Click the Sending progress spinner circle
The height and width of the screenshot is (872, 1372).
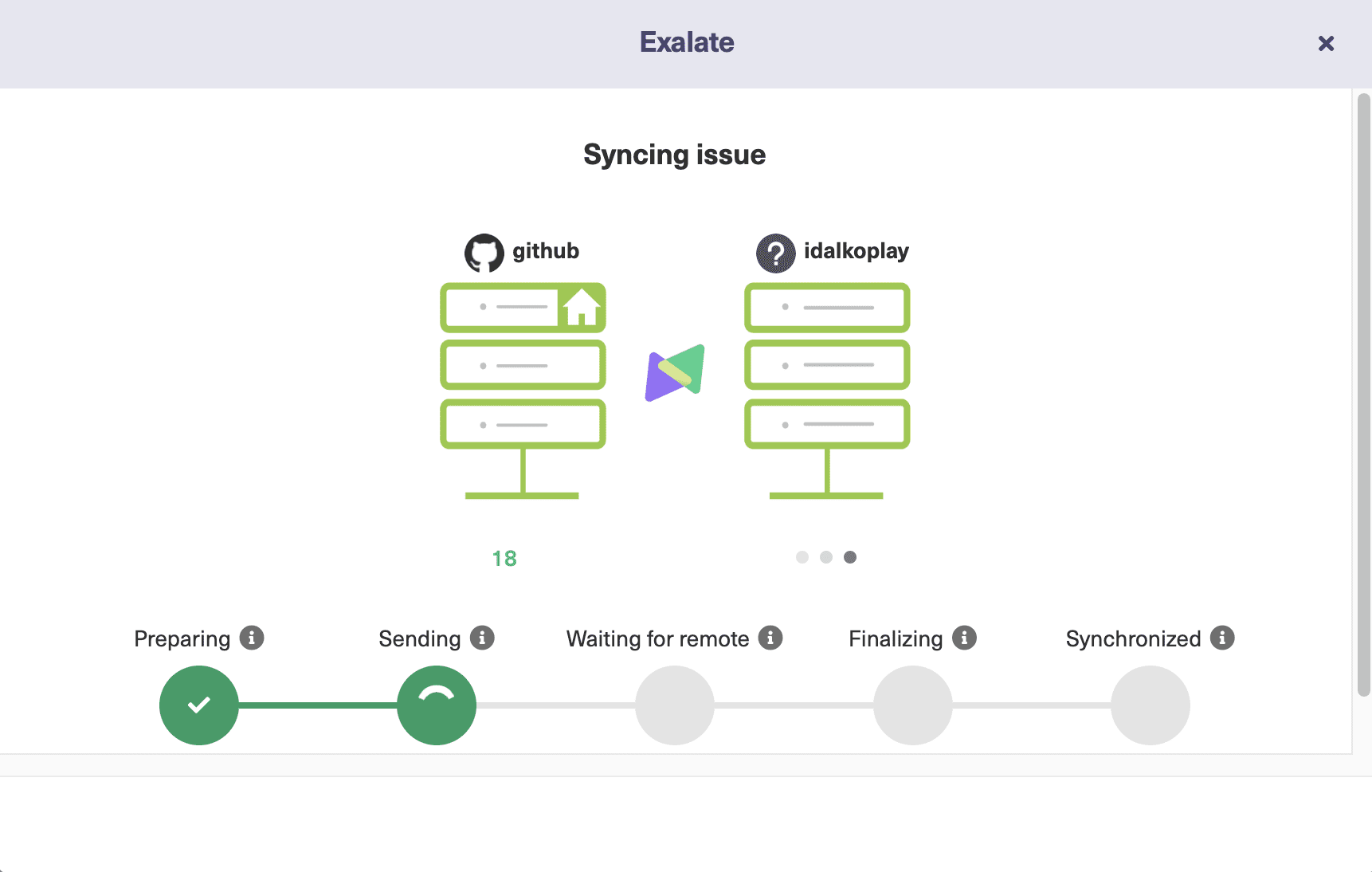(436, 705)
